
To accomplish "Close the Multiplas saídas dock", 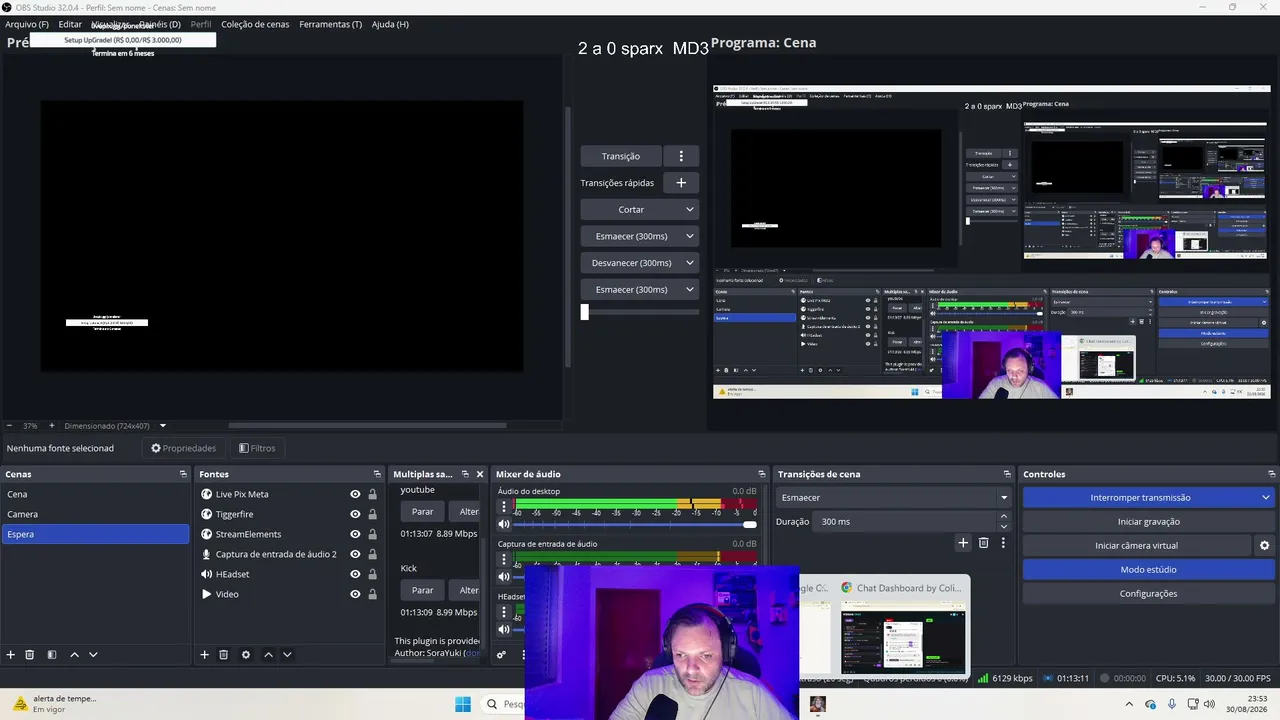I will pos(480,474).
